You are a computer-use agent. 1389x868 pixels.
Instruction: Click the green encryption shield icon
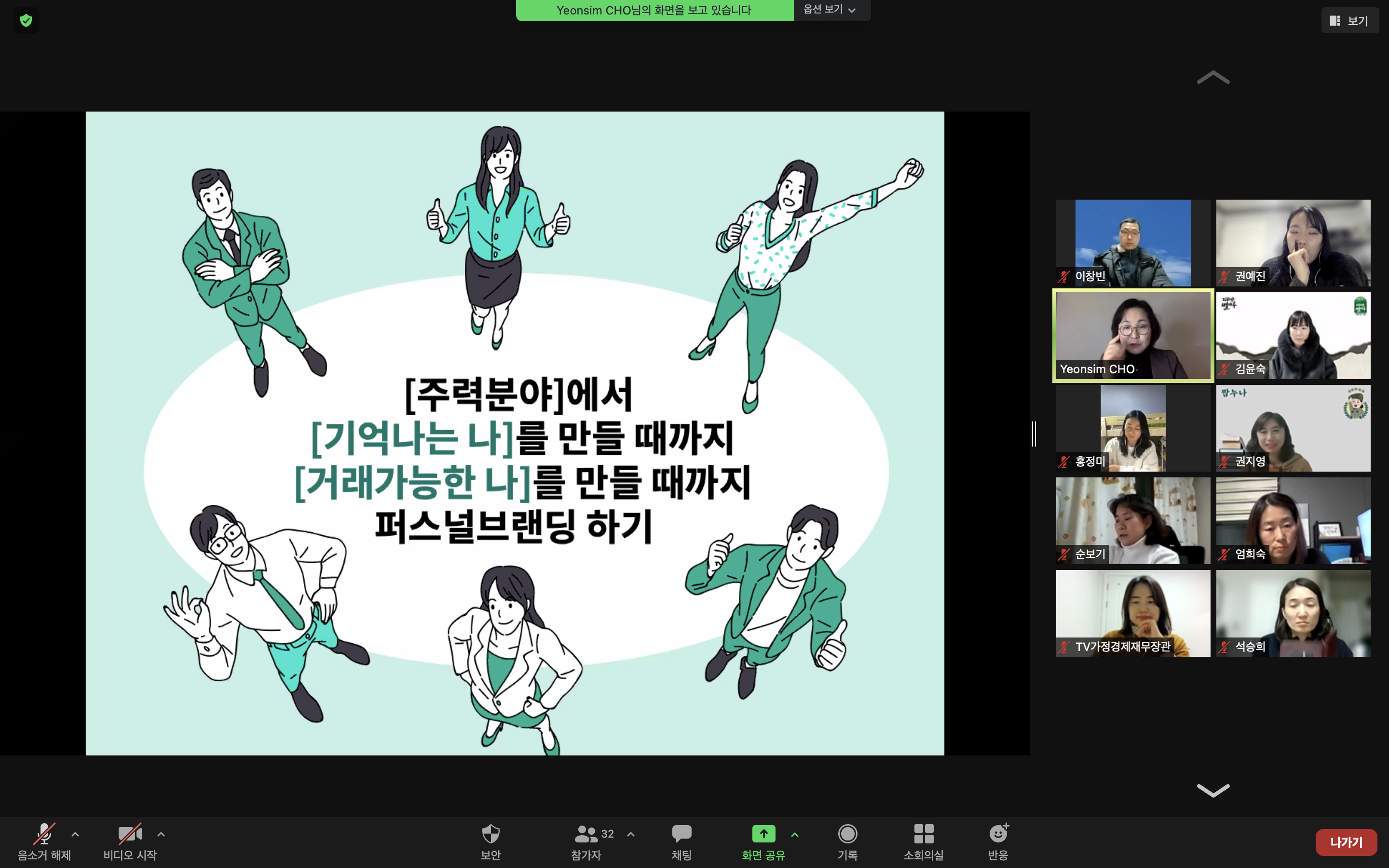(x=26, y=21)
